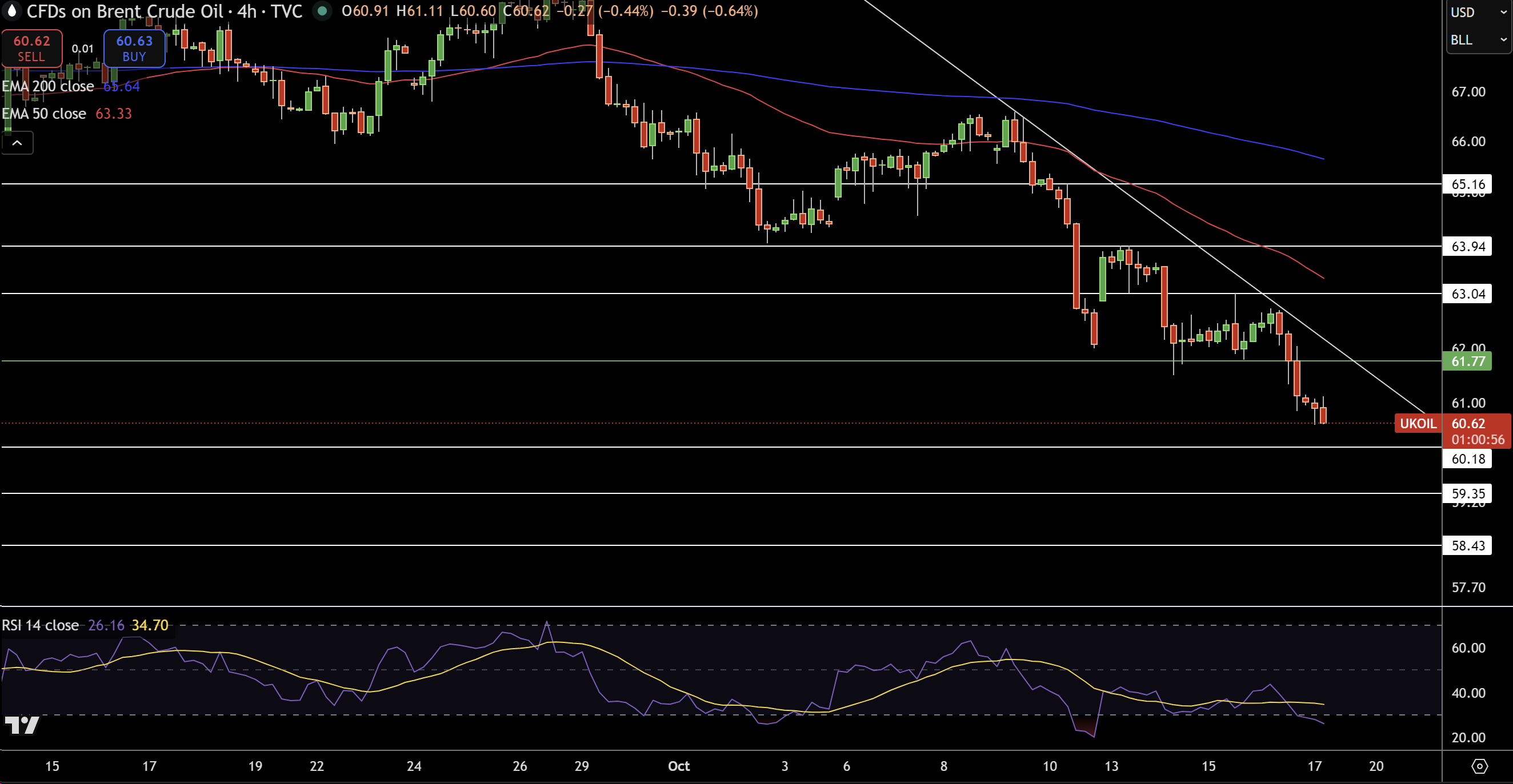Screen dimensions: 1513x784
Task: Select the RSI 14 close indicator legend
Action: pos(41,626)
